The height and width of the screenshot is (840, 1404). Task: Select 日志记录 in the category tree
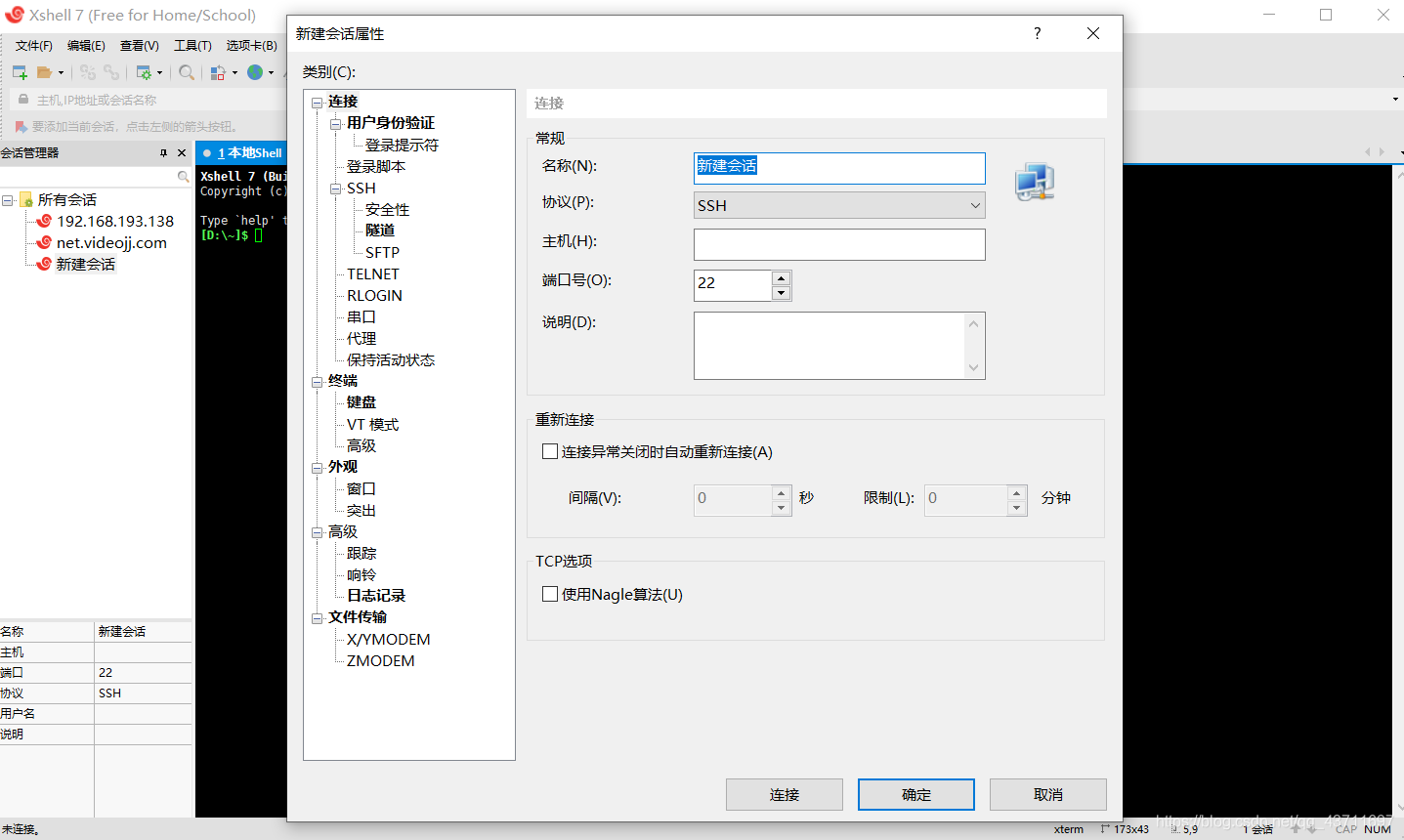click(x=376, y=596)
